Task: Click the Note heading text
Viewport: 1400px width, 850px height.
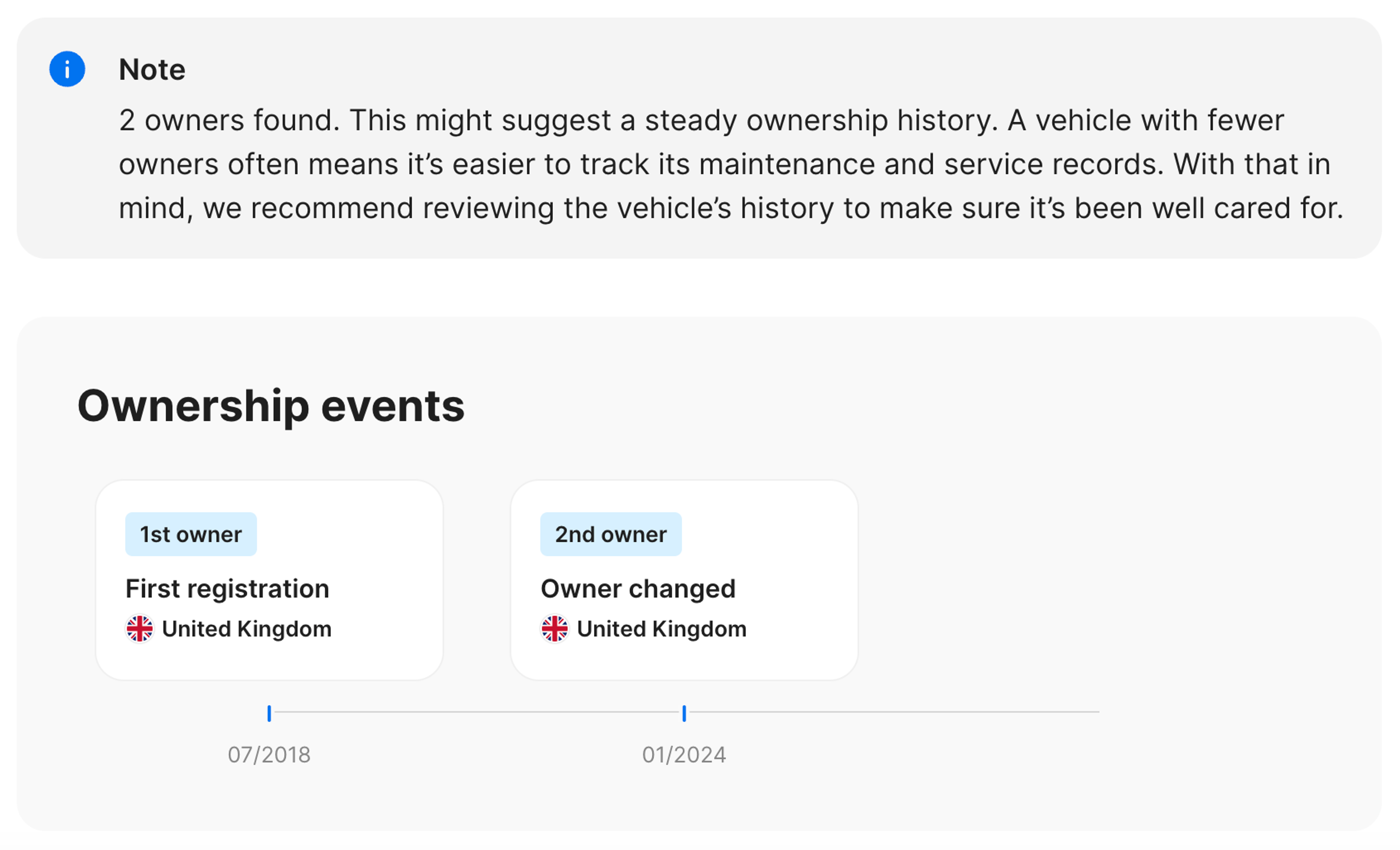Action: (152, 70)
